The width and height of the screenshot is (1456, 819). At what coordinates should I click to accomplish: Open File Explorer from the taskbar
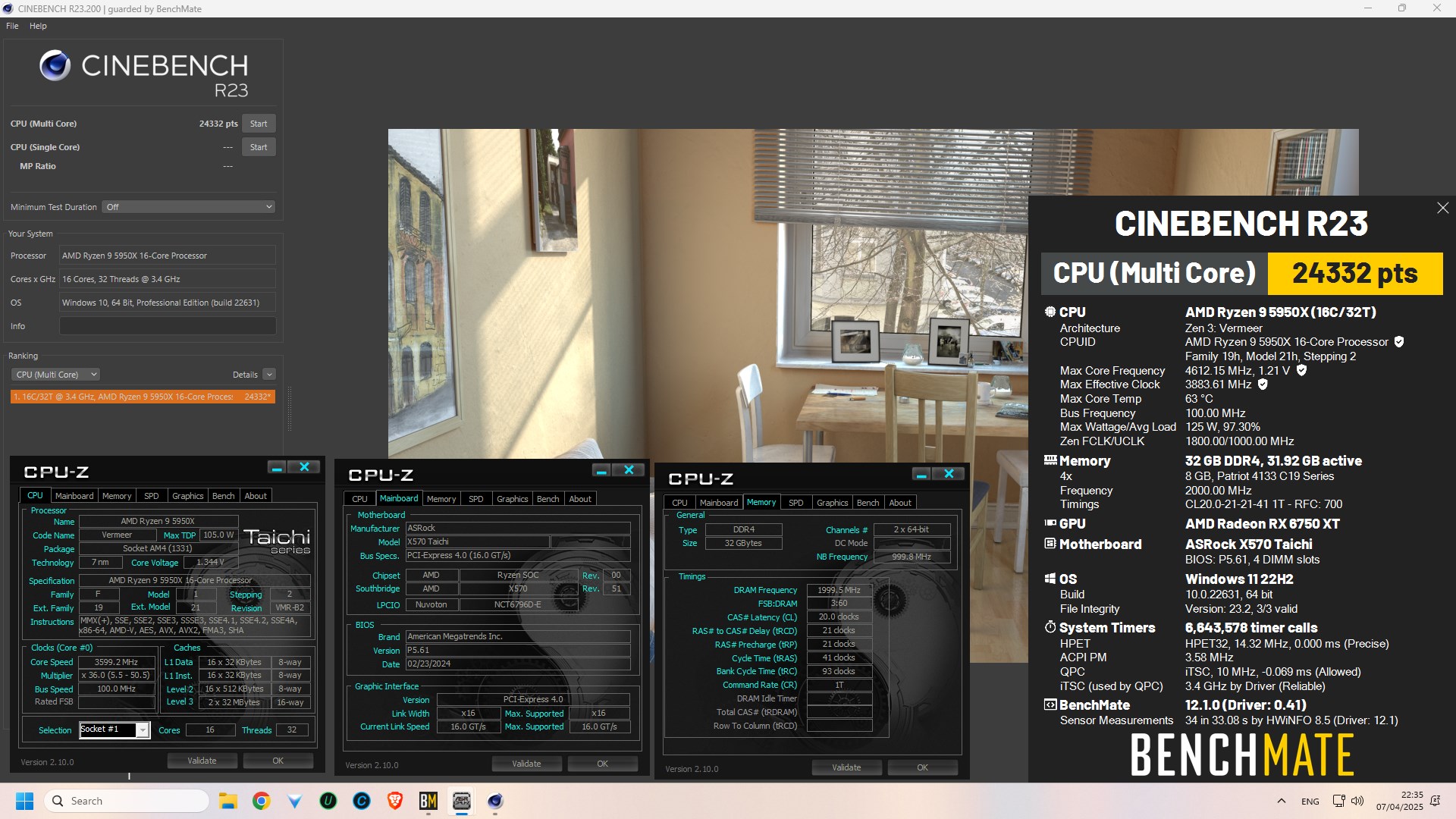tap(227, 801)
